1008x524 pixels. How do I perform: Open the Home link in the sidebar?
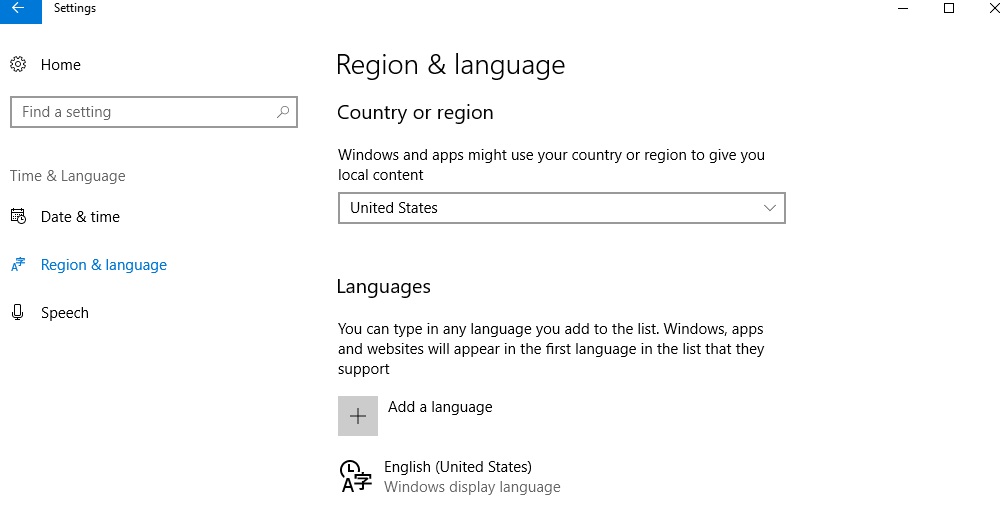[61, 65]
